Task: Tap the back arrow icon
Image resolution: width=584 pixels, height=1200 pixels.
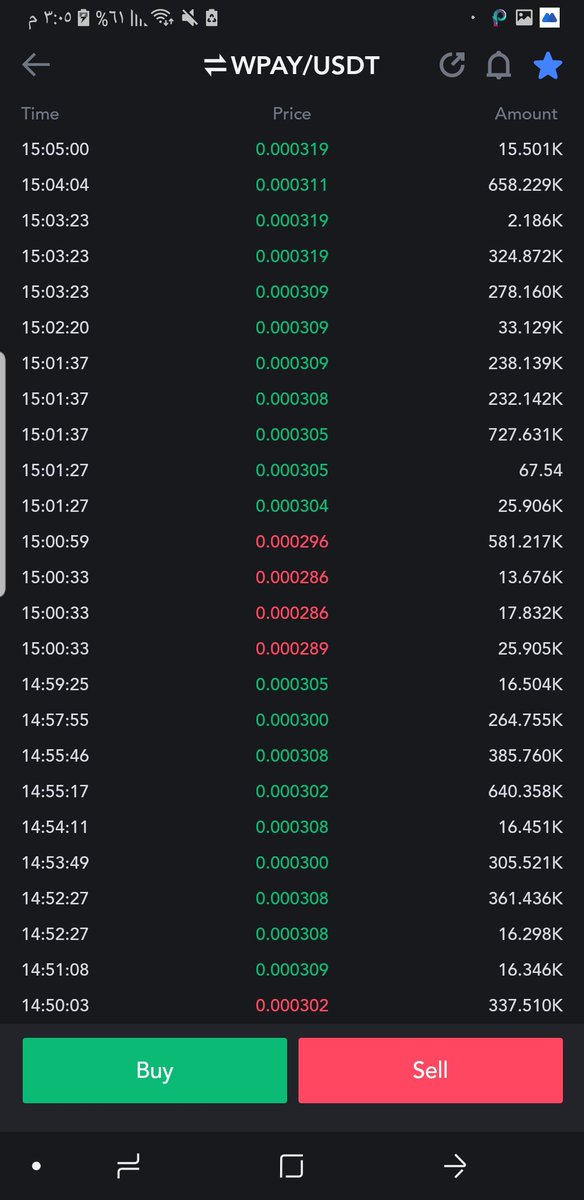Action: pos(36,65)
